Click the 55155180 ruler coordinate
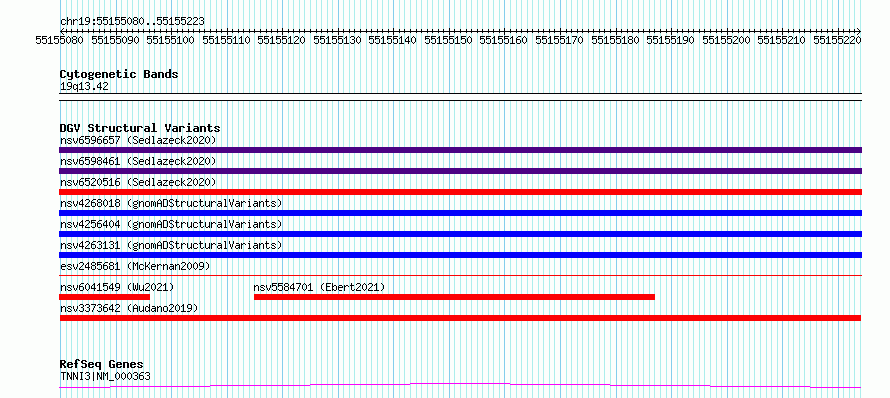 616,40
